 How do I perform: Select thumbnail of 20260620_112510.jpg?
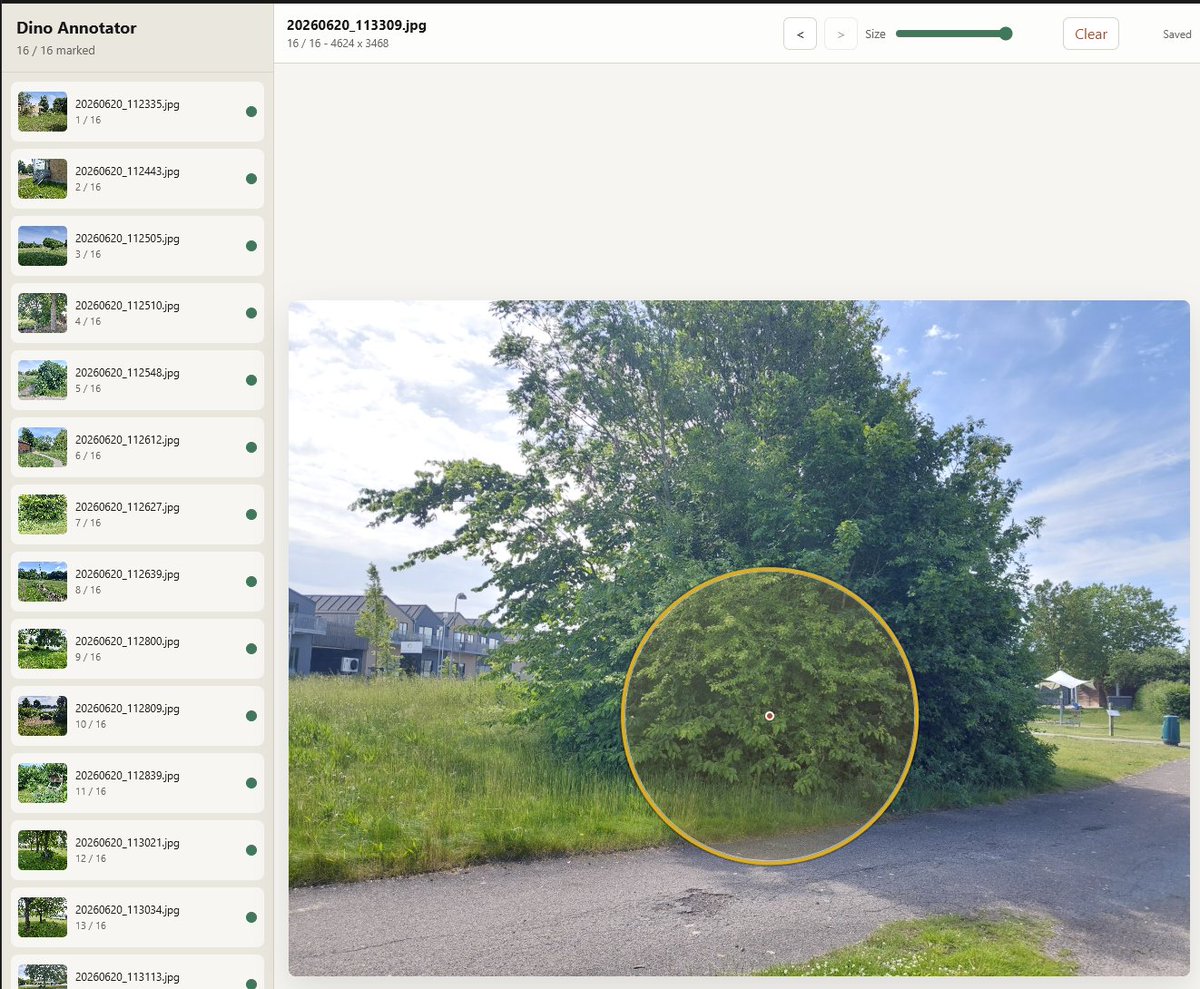coord(42,313)
